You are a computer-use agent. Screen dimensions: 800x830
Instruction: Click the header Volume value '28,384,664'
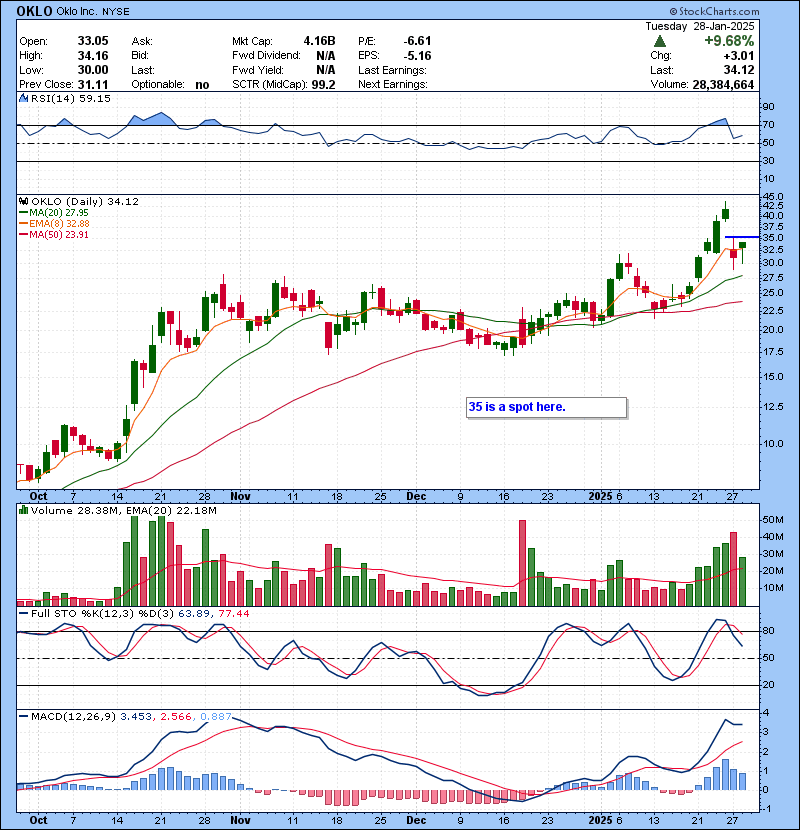point(723,85)
